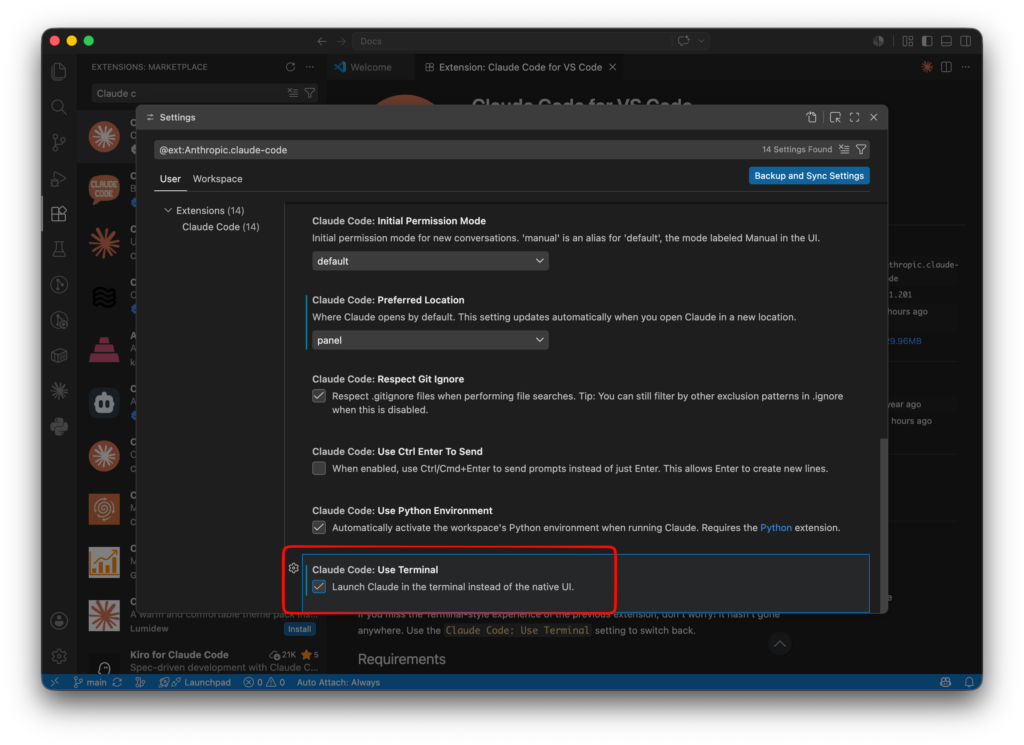The image size is (1024, 745).
Task: Refresh the Extensions Marketplace list
Action: [x=290, y=67]
